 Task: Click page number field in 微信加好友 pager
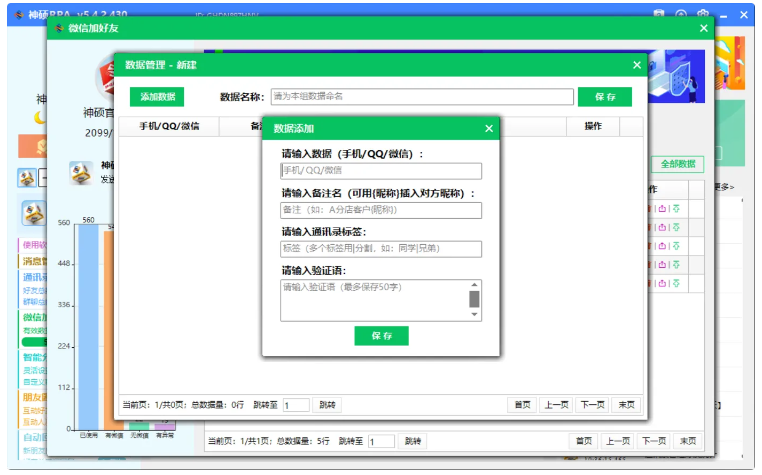tap(381, 441)
